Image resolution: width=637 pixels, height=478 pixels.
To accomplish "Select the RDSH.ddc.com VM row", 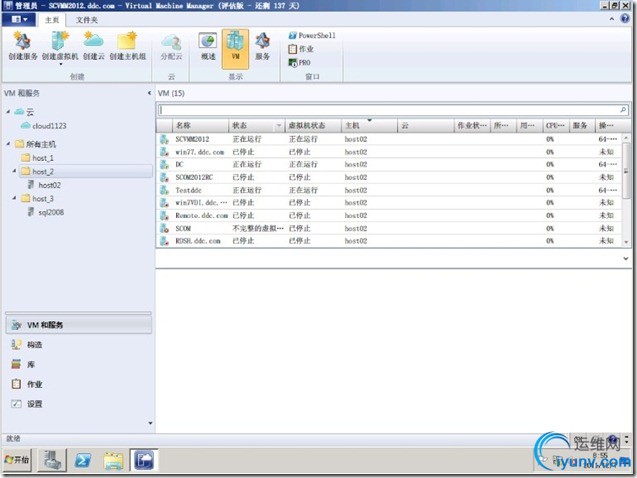I will click(389, 241).
